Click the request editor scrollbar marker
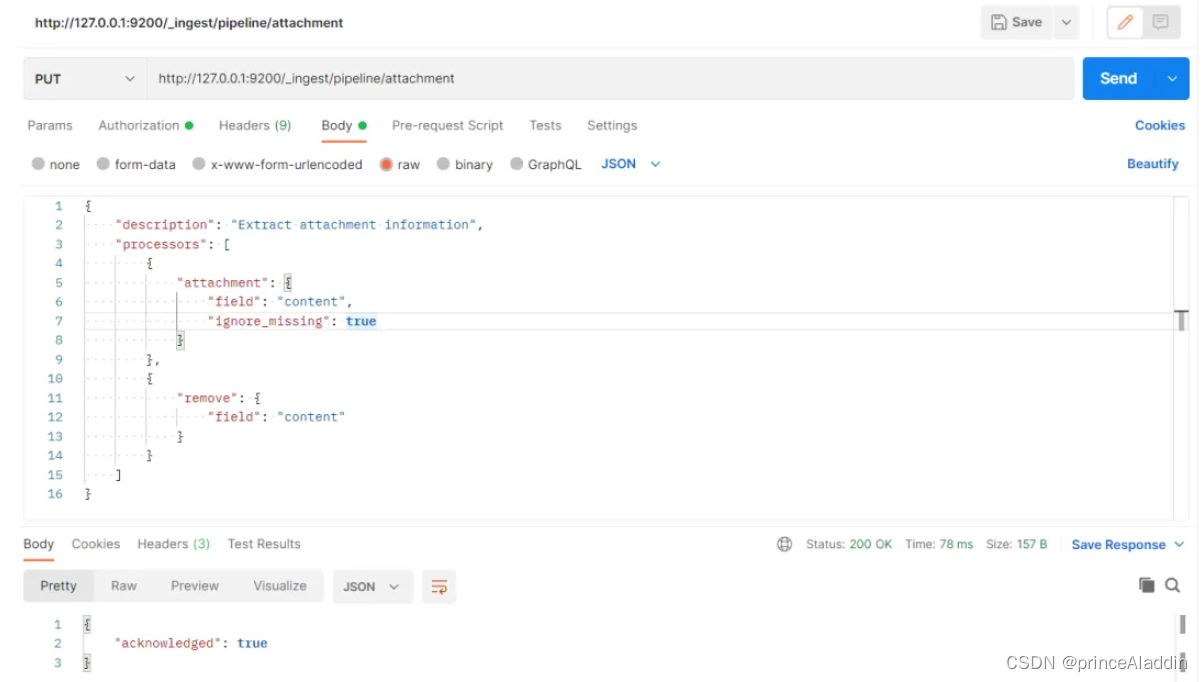The width and height of the screenshot is (1202, 682). pos(1181,320)
